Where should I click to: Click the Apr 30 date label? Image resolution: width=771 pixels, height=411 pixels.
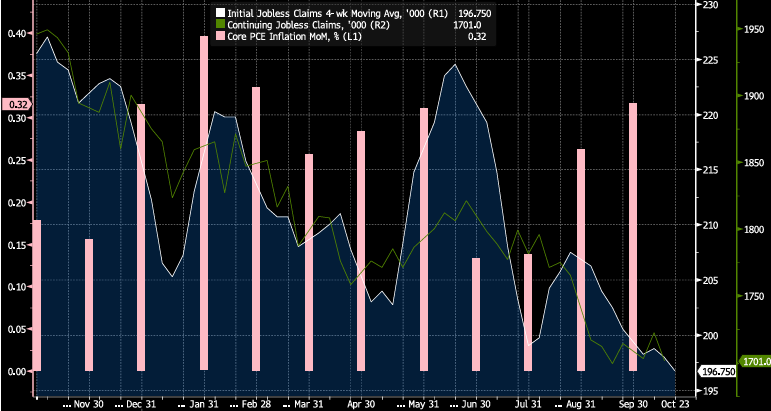pos(361,404)
